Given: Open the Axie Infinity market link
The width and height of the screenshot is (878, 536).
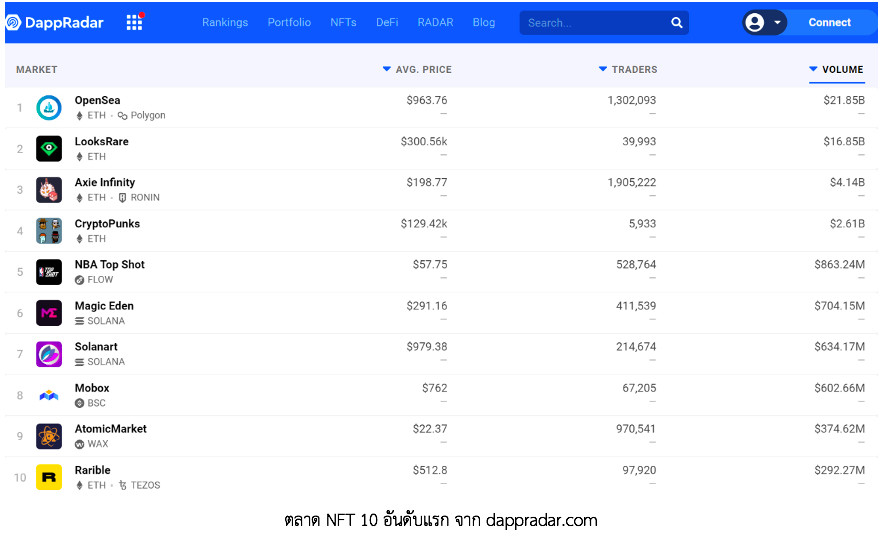Looking at the screenshot, I should (x=105, y=183).
